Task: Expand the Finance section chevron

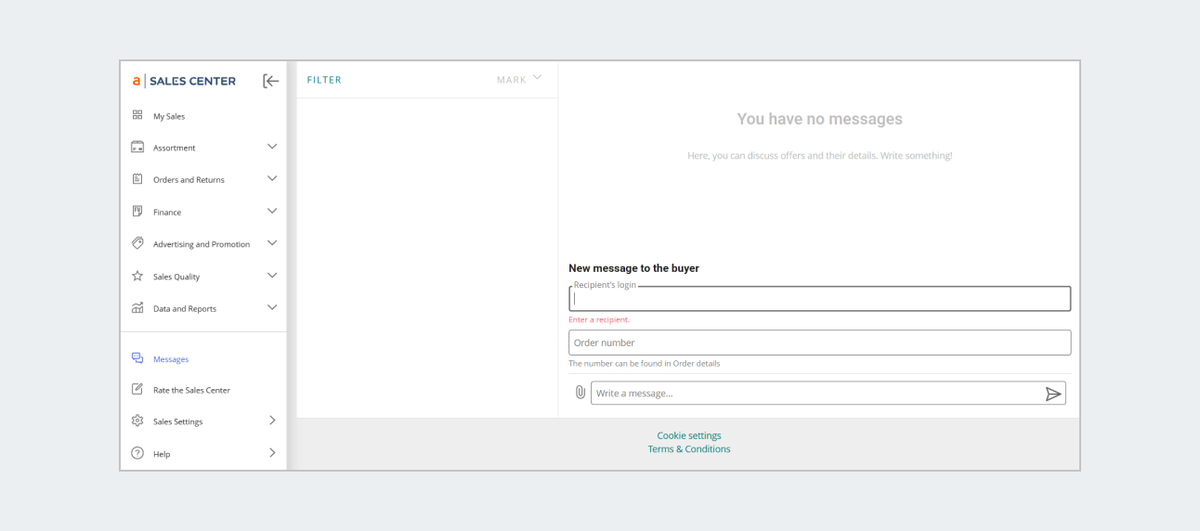Action: (272, 211)
